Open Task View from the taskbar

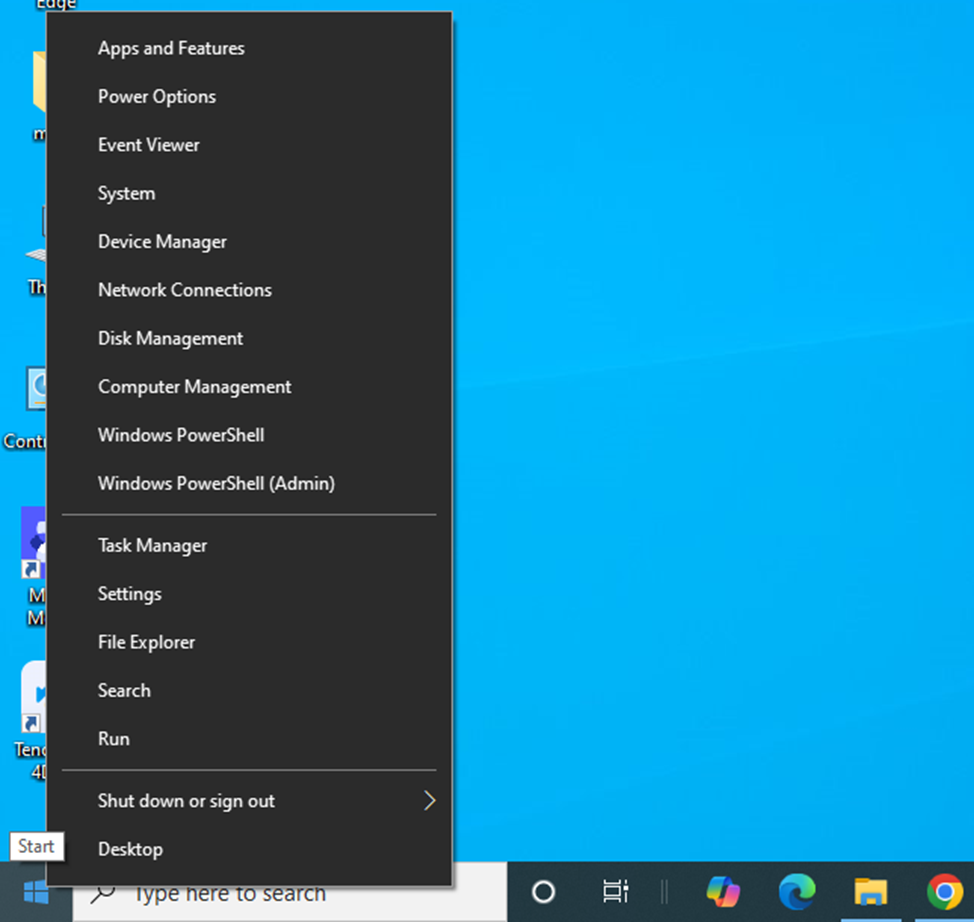tap(615, 891)
